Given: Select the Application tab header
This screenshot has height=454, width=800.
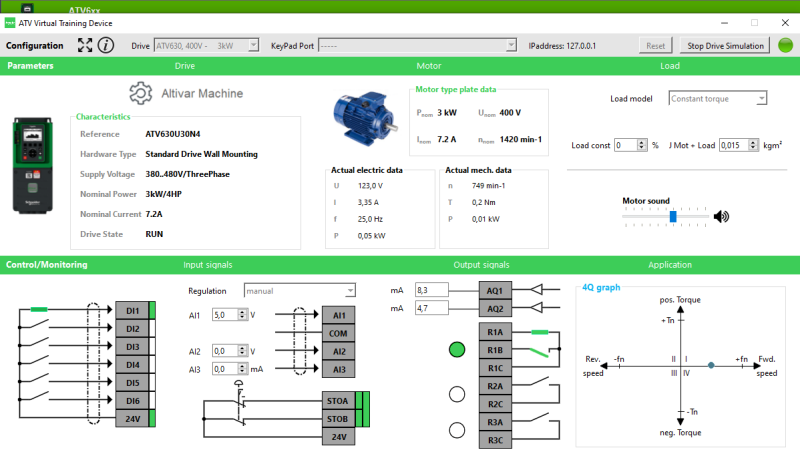Looking at the screenshot, I should pos(669,265).
